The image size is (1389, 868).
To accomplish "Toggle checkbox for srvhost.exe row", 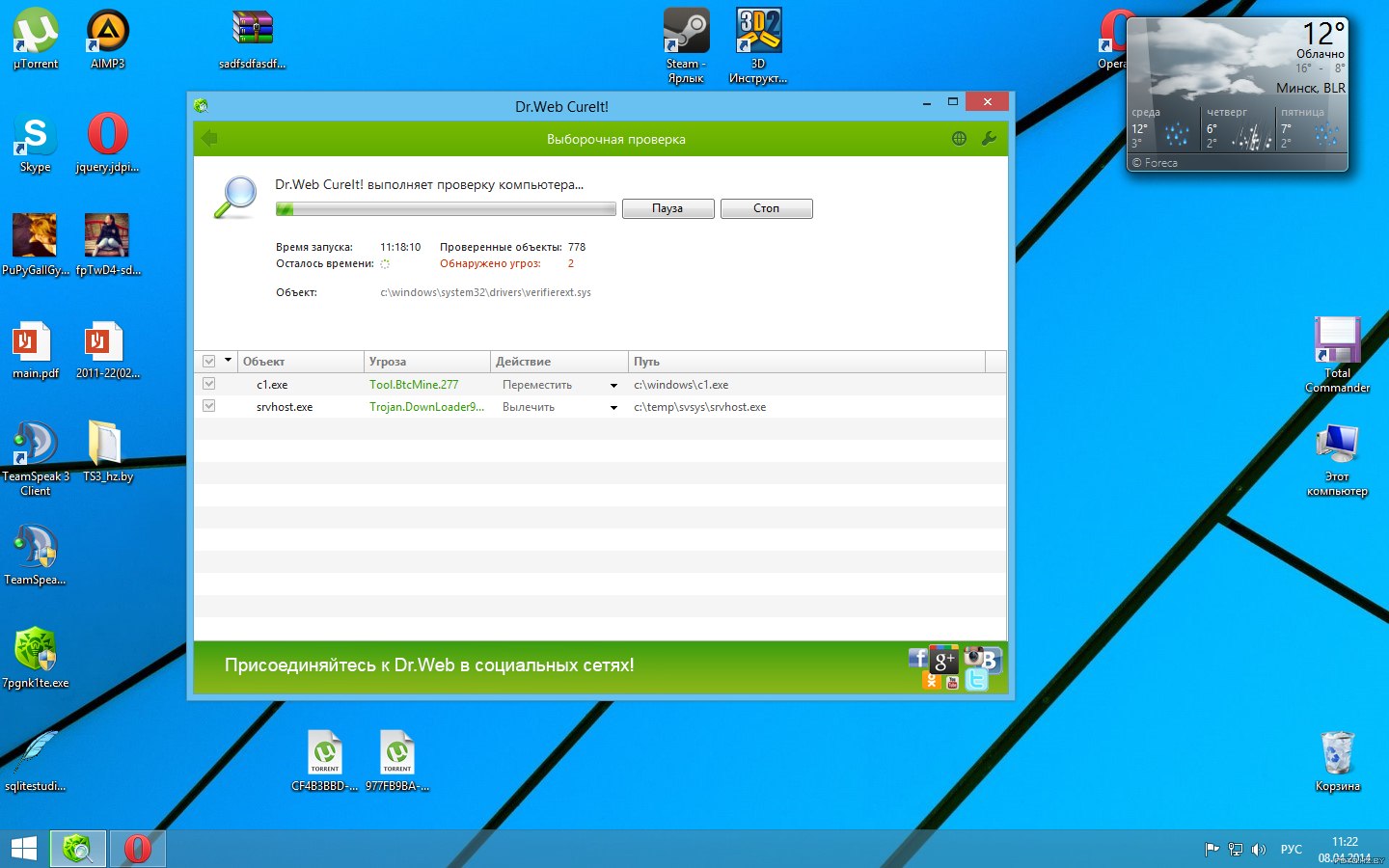I will 208,406.
